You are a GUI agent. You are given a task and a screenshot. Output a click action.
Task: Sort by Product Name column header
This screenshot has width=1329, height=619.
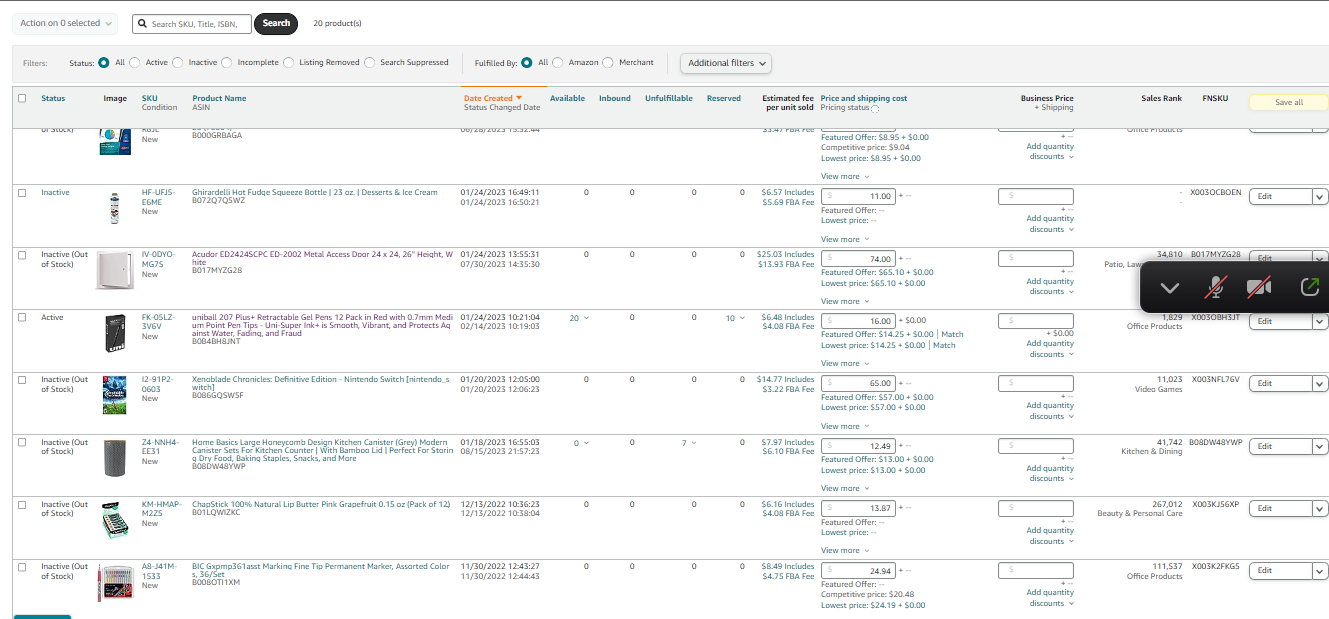click(x=219, y=98)
